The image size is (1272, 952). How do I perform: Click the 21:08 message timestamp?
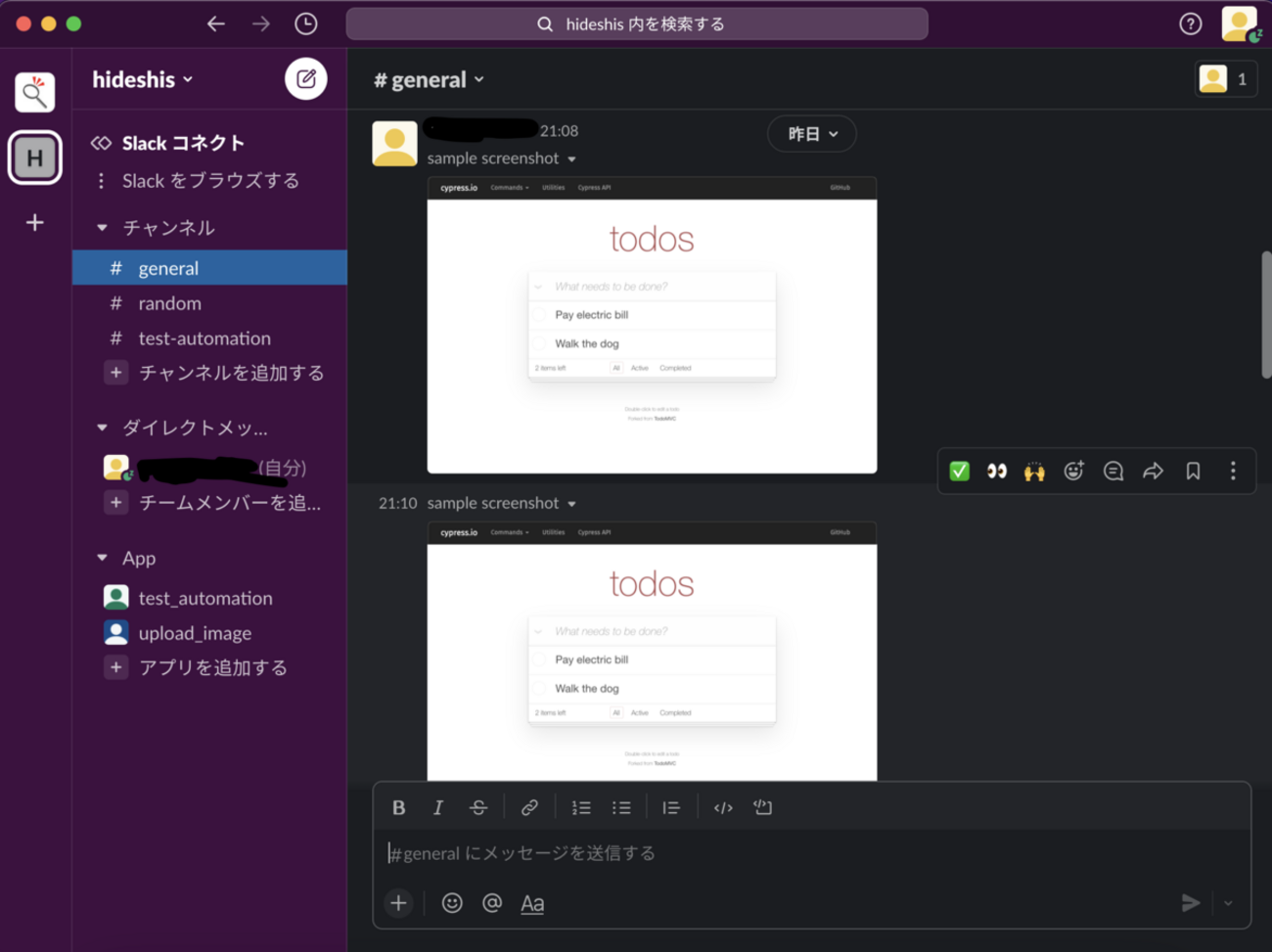click(x=559, y=131)
